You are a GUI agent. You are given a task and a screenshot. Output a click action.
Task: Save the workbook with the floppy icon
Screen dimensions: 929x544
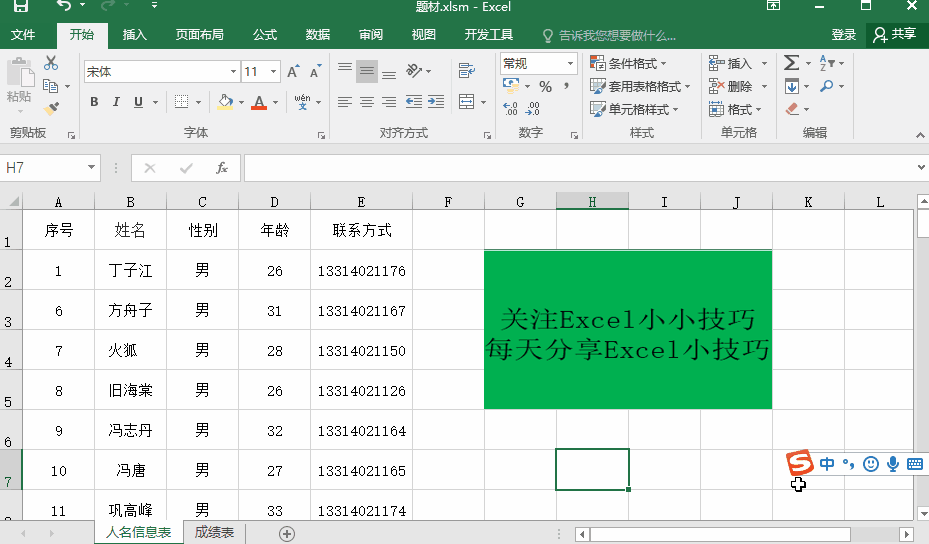click(21, 6)
